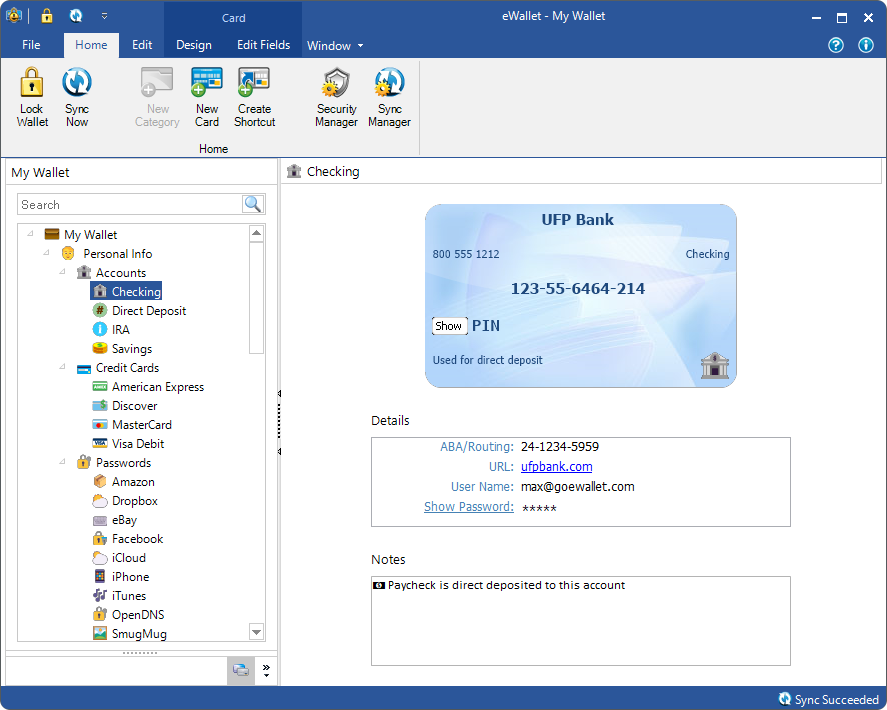The width and height of the screenshot is (887, 710).
Task: Select the Checking card in the tree
Action: pos(126,291)
